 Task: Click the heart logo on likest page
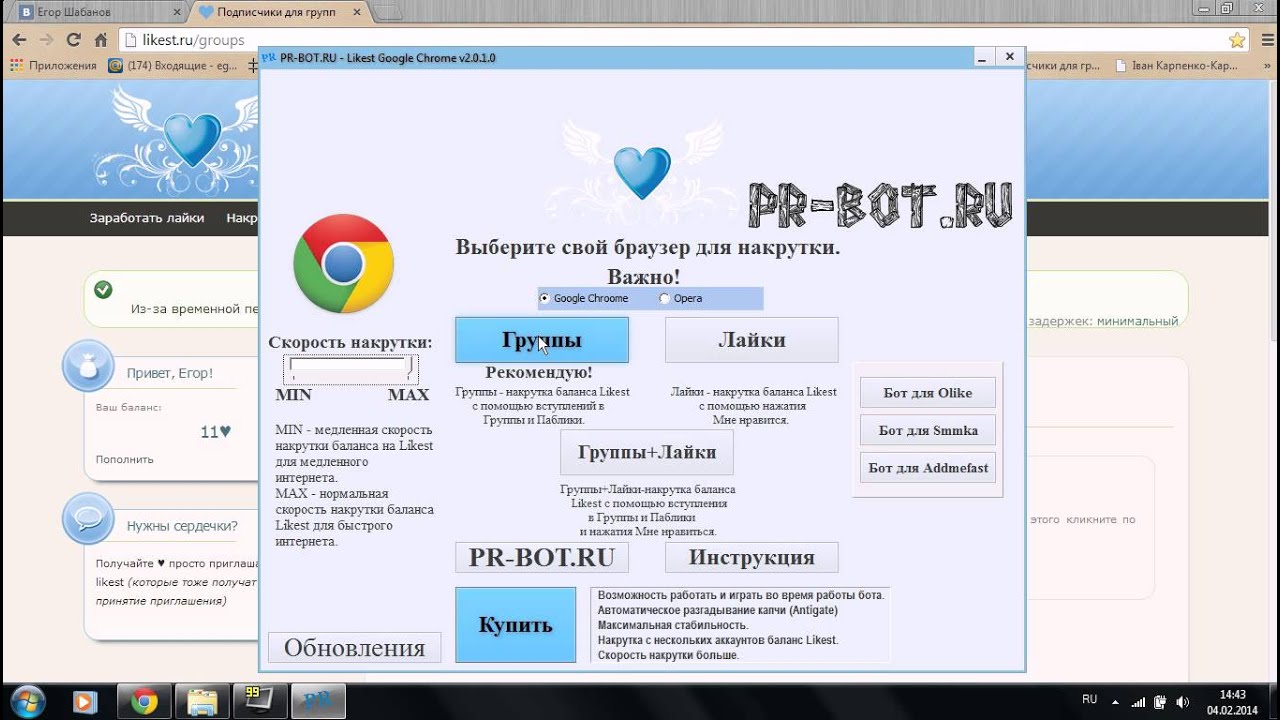[191, 138]
